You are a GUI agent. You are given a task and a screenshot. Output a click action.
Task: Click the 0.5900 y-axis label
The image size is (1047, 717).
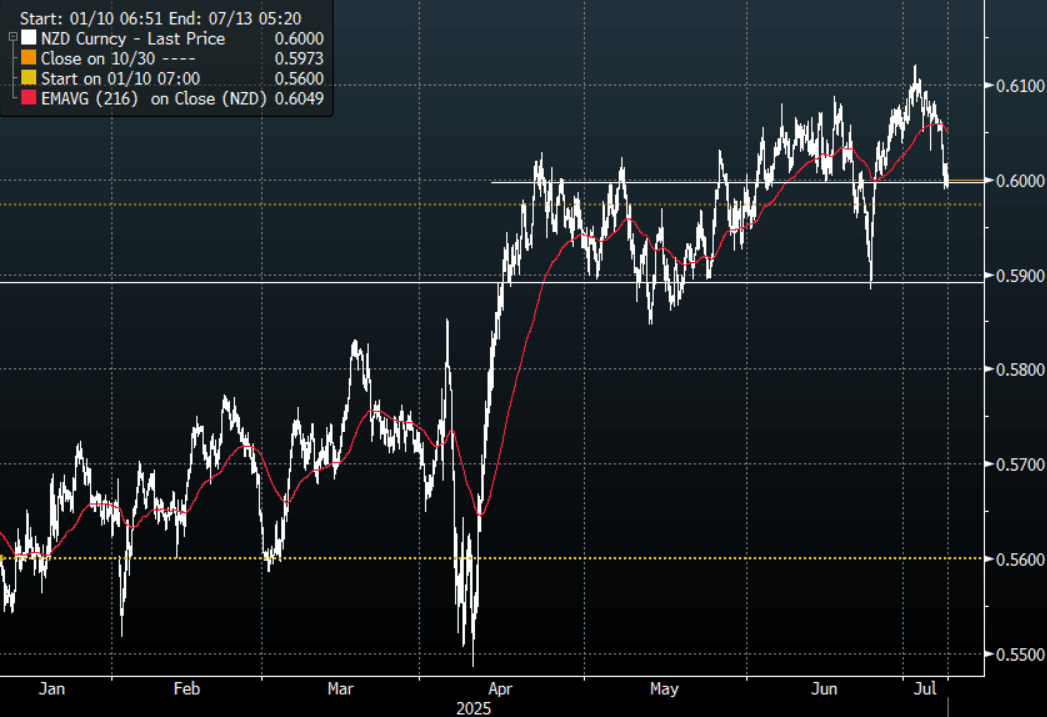pos(1020,275)
